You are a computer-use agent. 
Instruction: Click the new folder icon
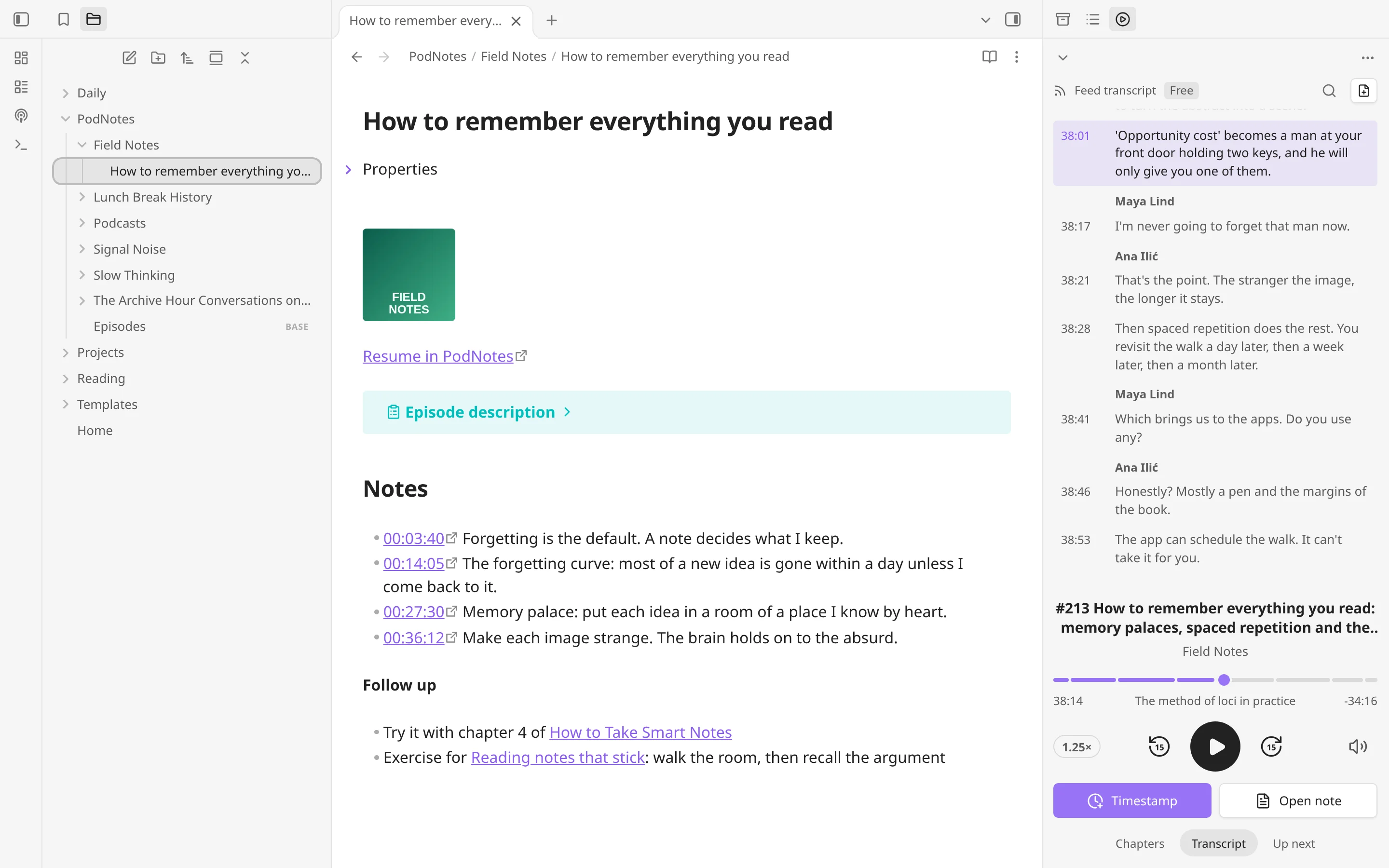158,57
